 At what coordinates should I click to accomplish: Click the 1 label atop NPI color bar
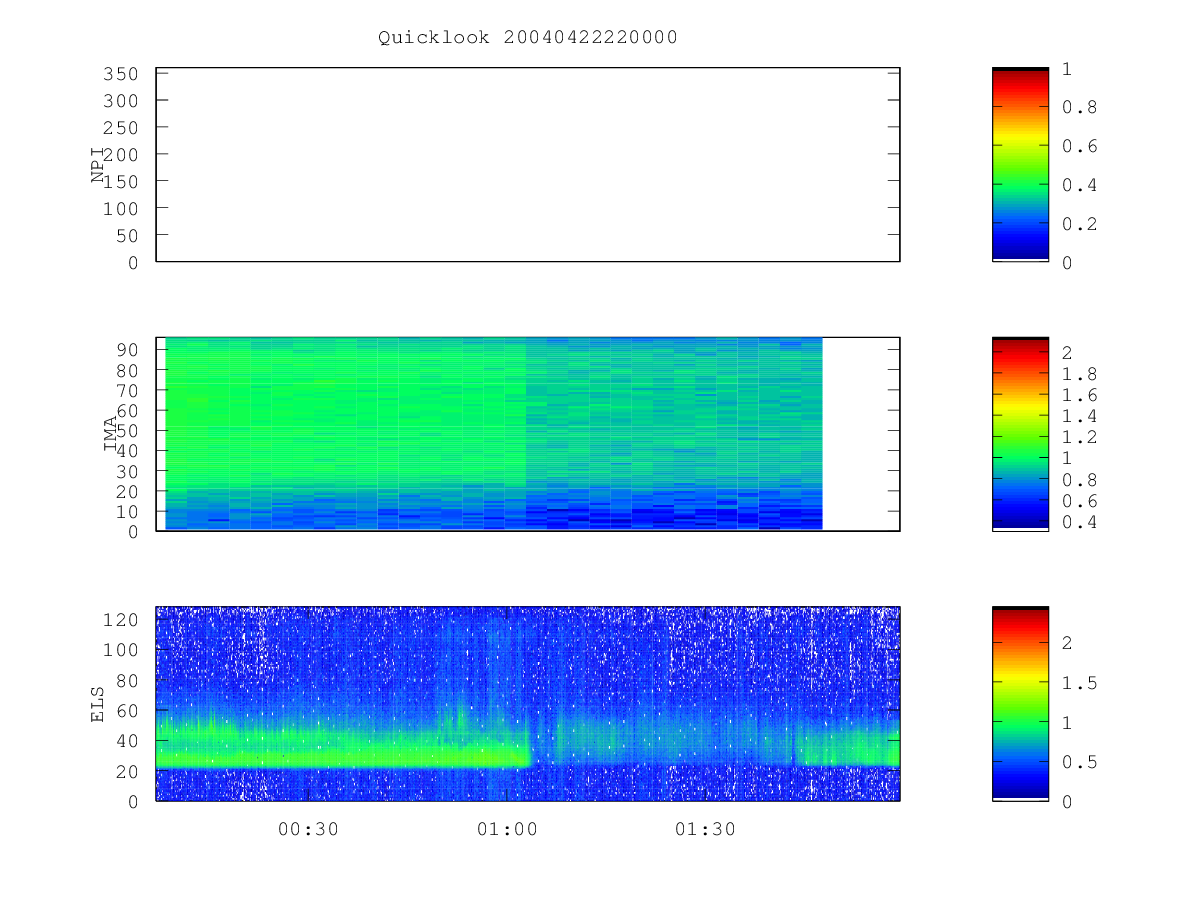1068,68
